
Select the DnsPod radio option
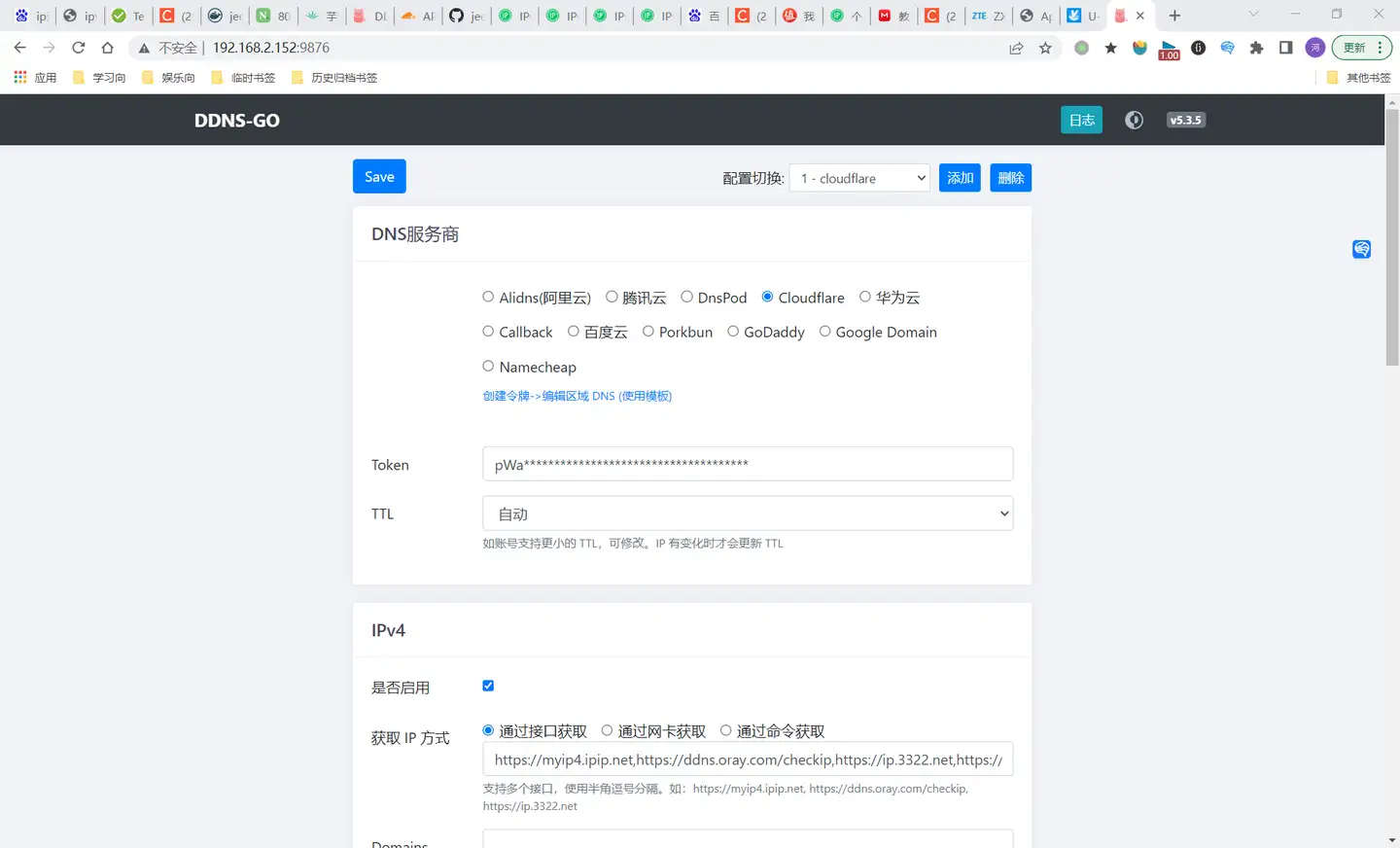(686, 297)
